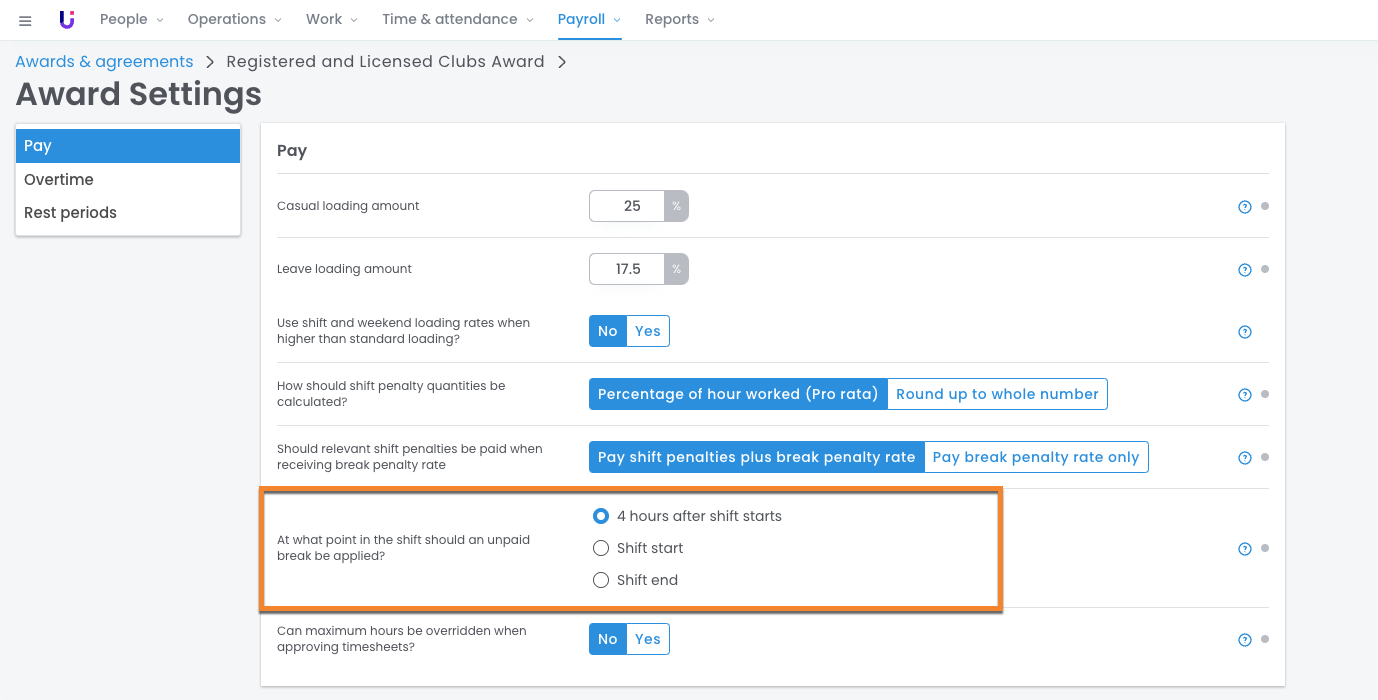Open help for maximum hours override
The width and height of the screenshot is (1378, 700).
click(x=1245, y=640)
